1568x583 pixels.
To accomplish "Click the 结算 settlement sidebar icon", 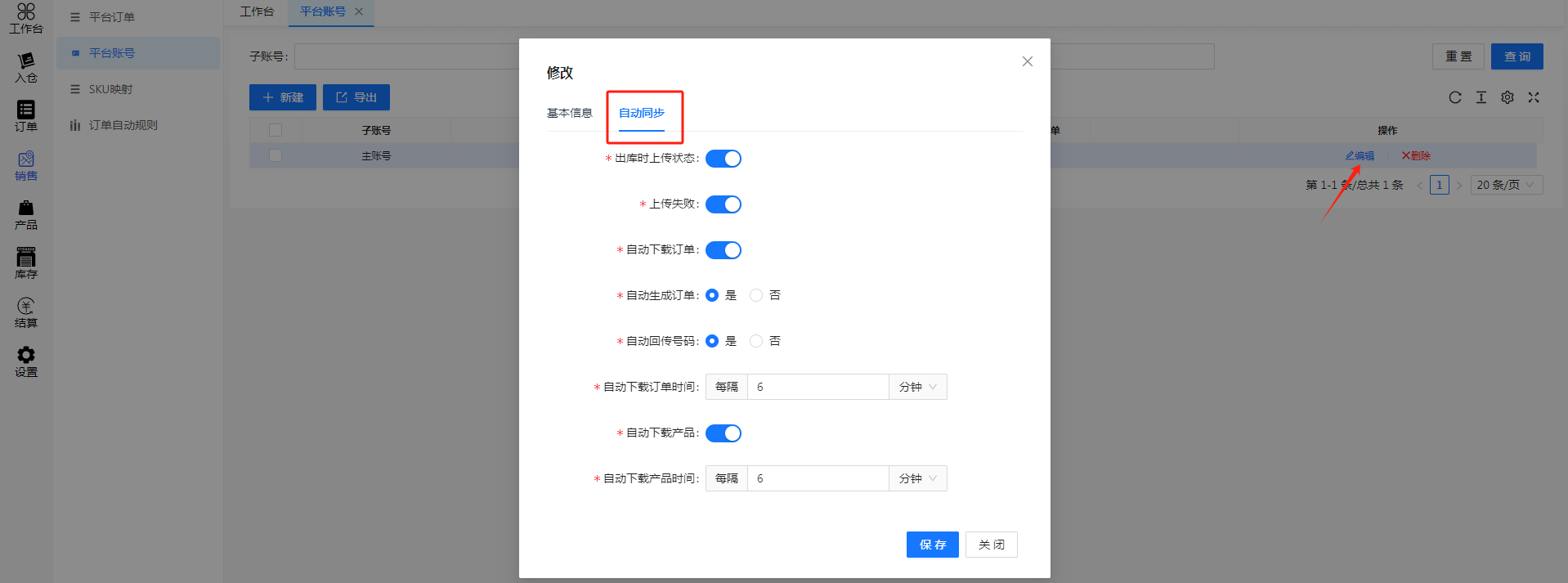I will [26, 312].
